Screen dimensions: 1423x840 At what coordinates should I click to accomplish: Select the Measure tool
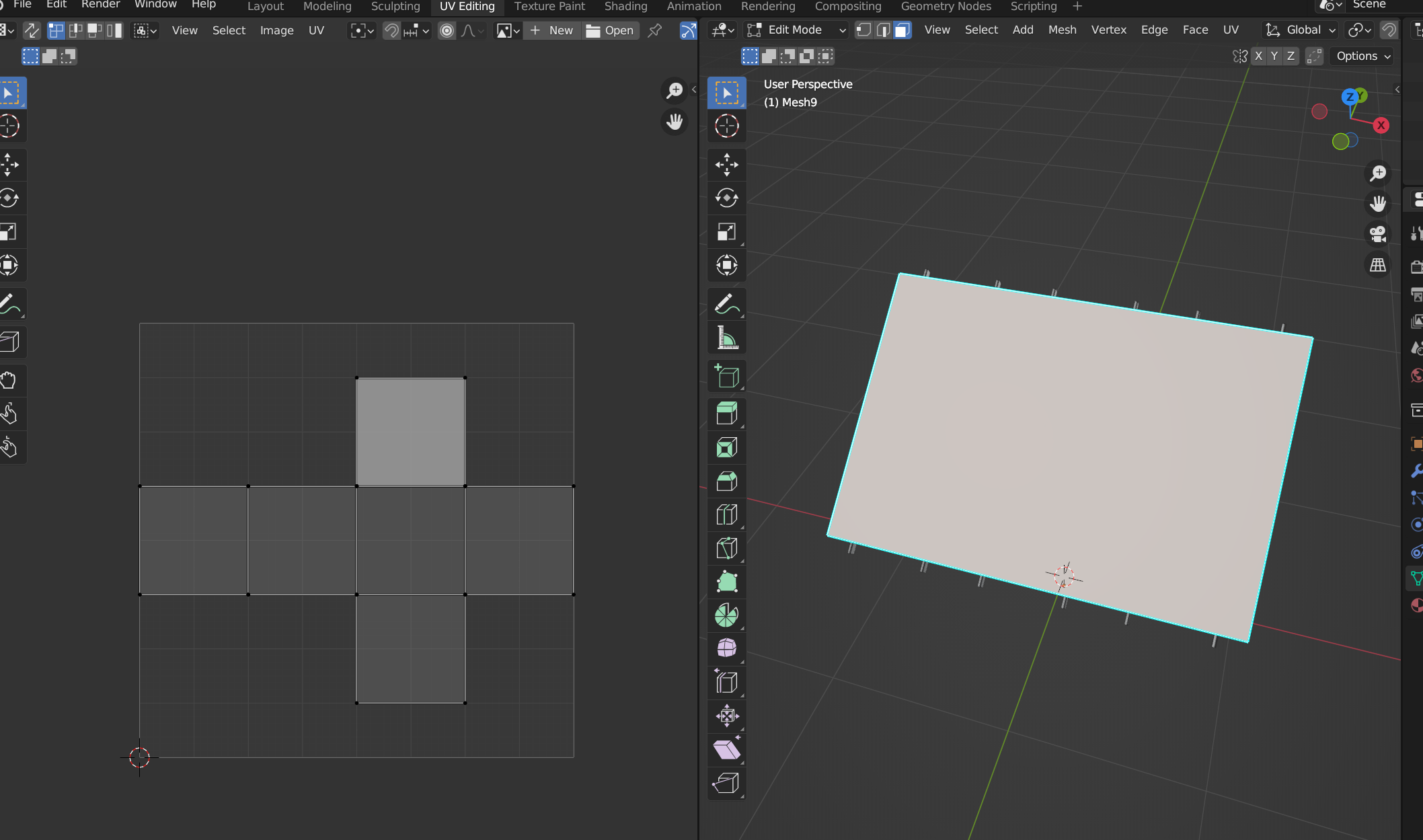pos(726,338)
